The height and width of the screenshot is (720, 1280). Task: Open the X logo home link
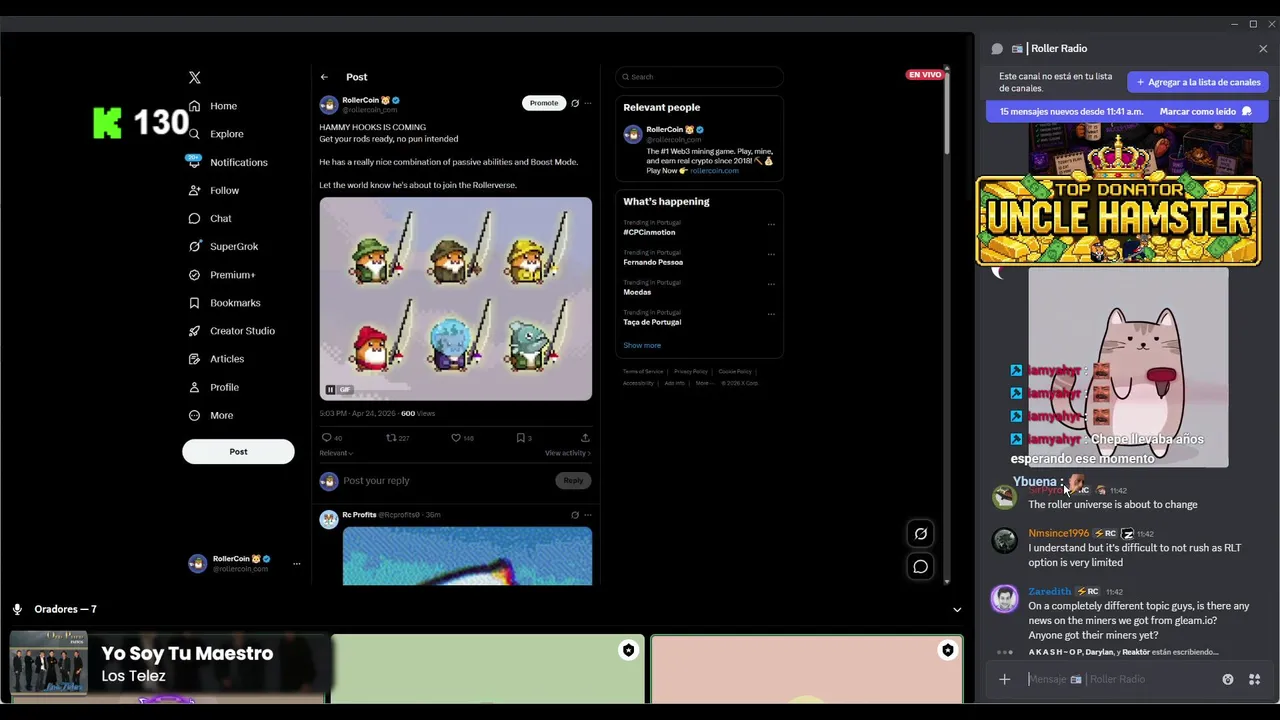click(195, 77)
